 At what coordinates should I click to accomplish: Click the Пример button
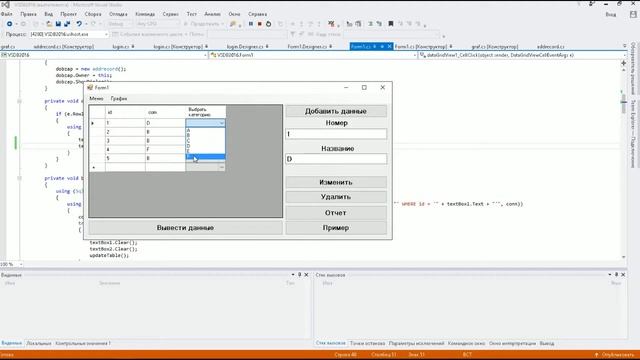click(336, 228)
